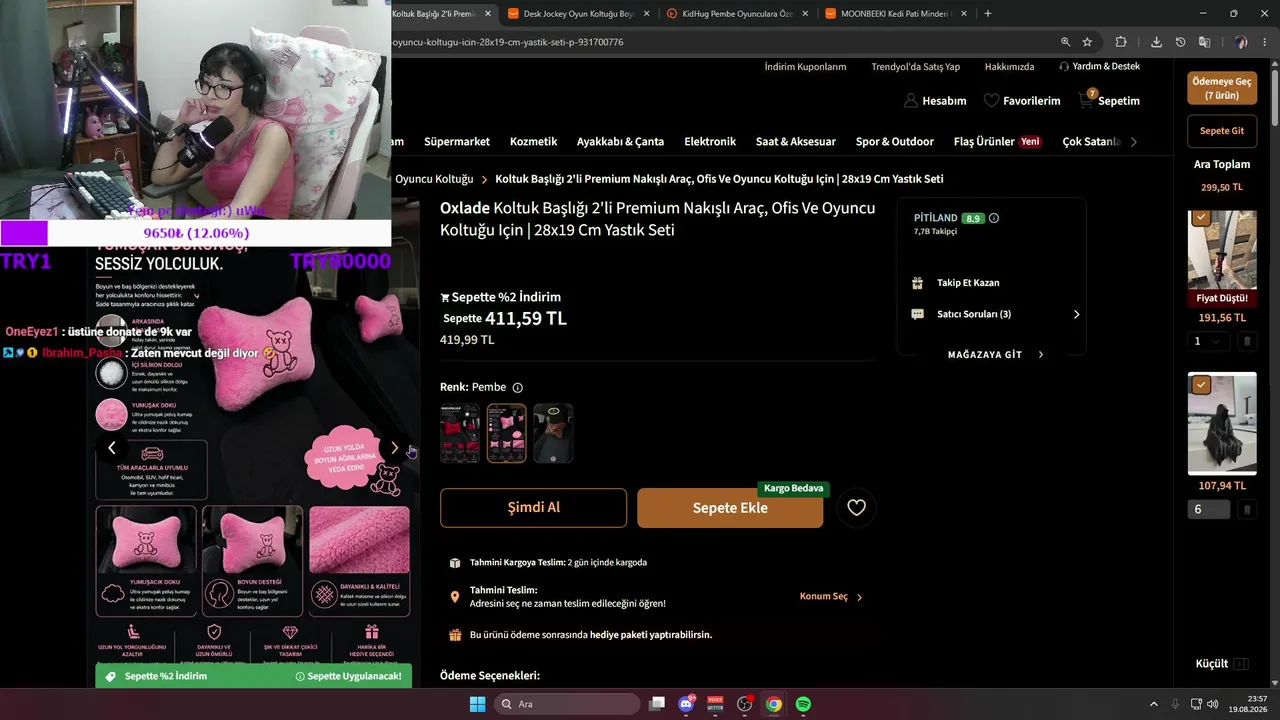Close the KidHug Pembe Oyunculara tab
The image size is (1280, 720).
click(x=805, y=14)
